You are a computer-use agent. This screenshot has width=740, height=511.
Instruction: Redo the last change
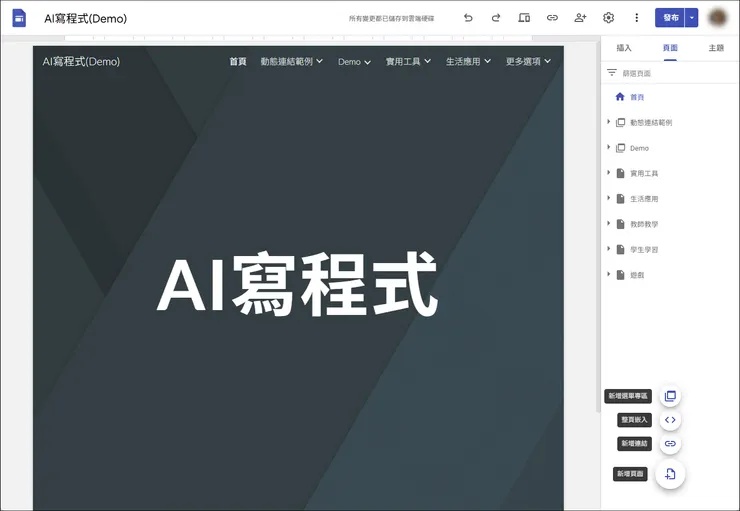(496, 18)
